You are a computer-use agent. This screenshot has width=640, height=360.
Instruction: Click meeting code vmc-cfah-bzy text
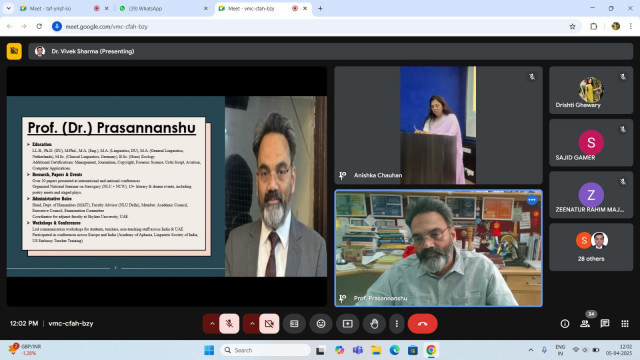point(71,324)
